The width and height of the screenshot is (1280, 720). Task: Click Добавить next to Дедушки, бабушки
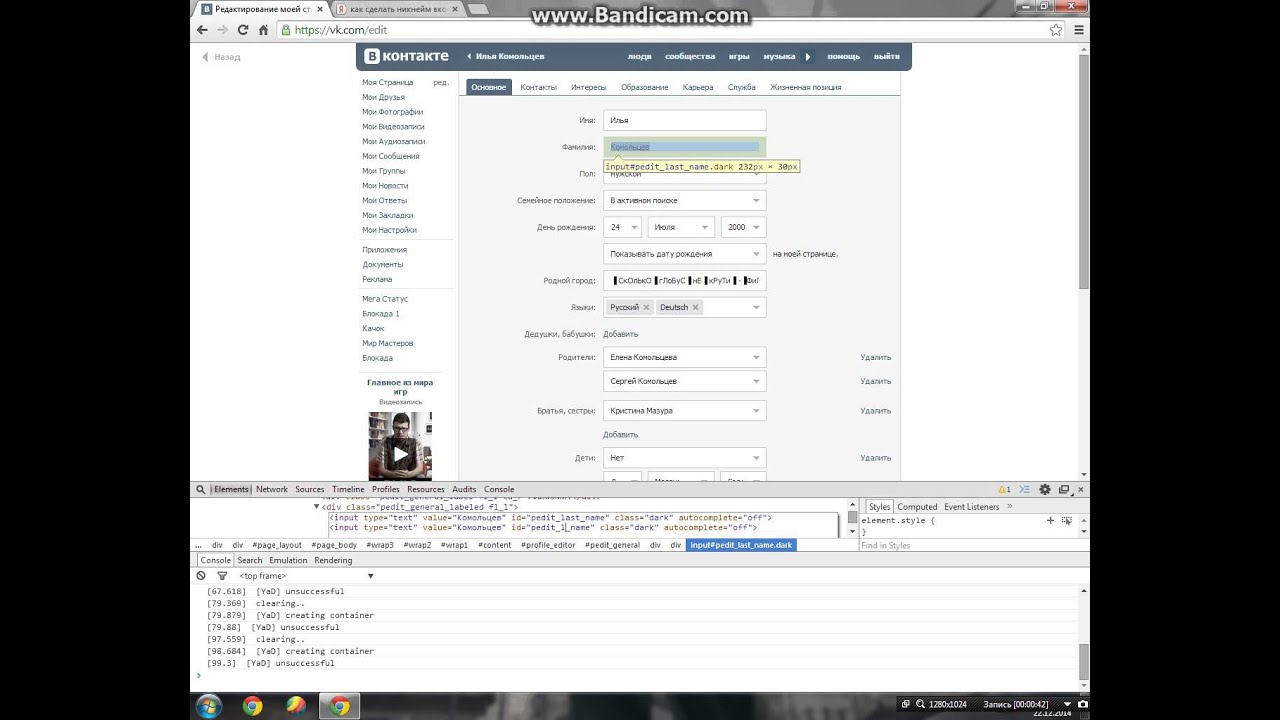coord(620,334)
